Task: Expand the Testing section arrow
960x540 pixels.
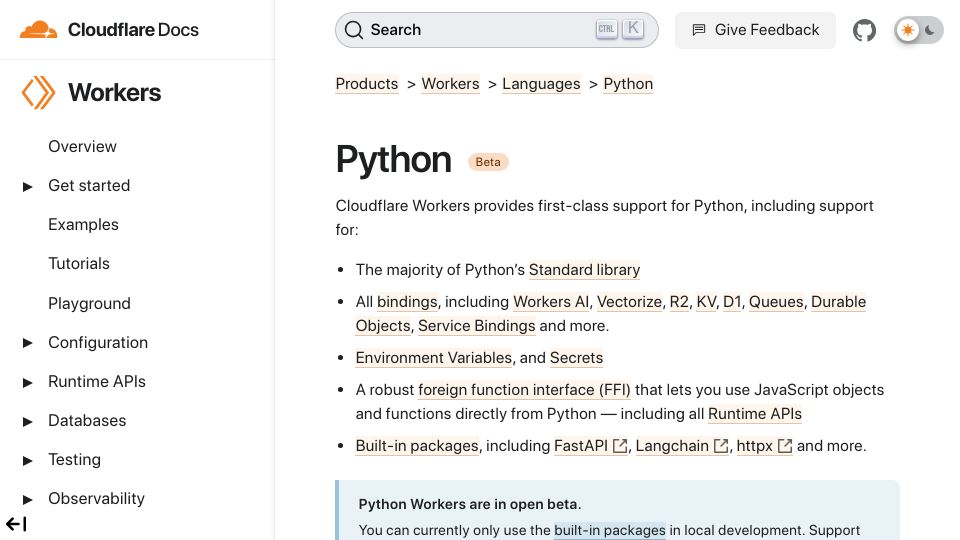Action: coord(27,460)
